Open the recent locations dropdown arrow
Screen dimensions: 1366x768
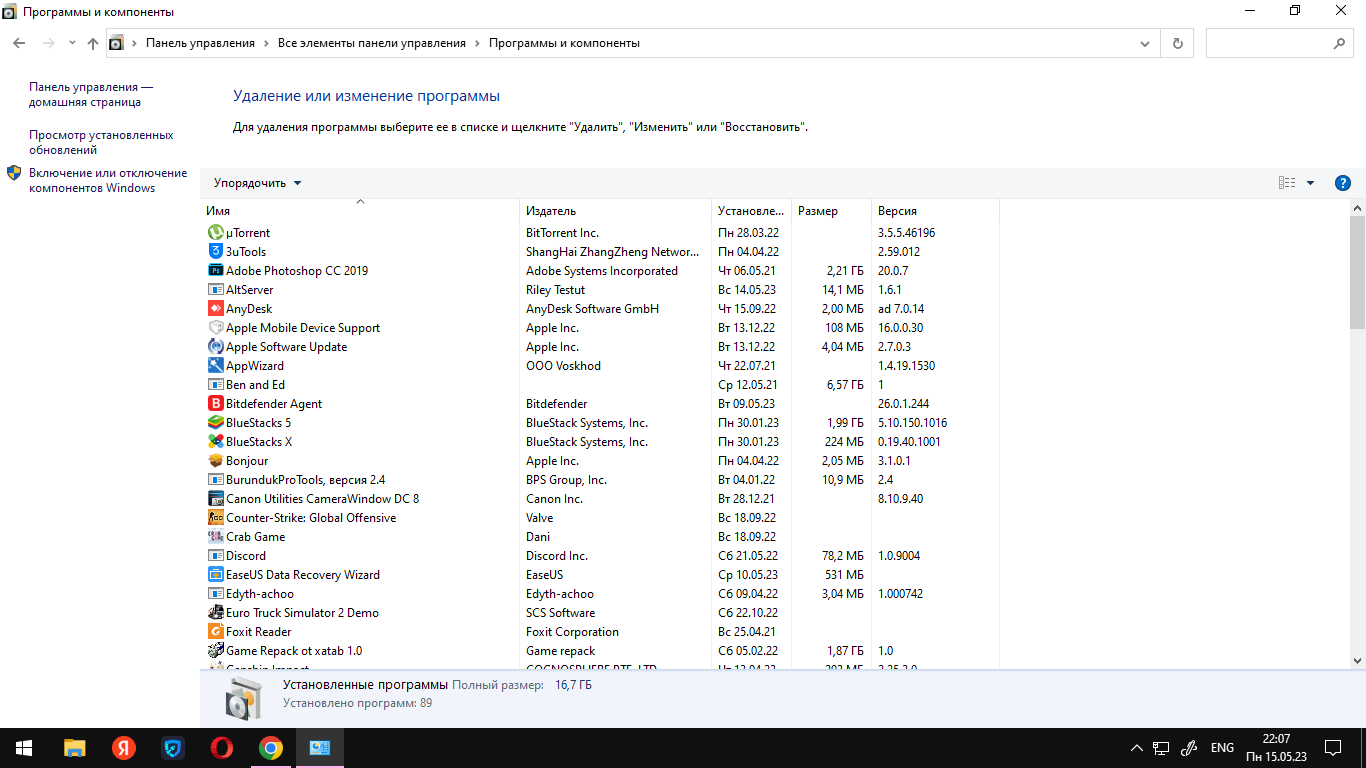coord(72,43)
